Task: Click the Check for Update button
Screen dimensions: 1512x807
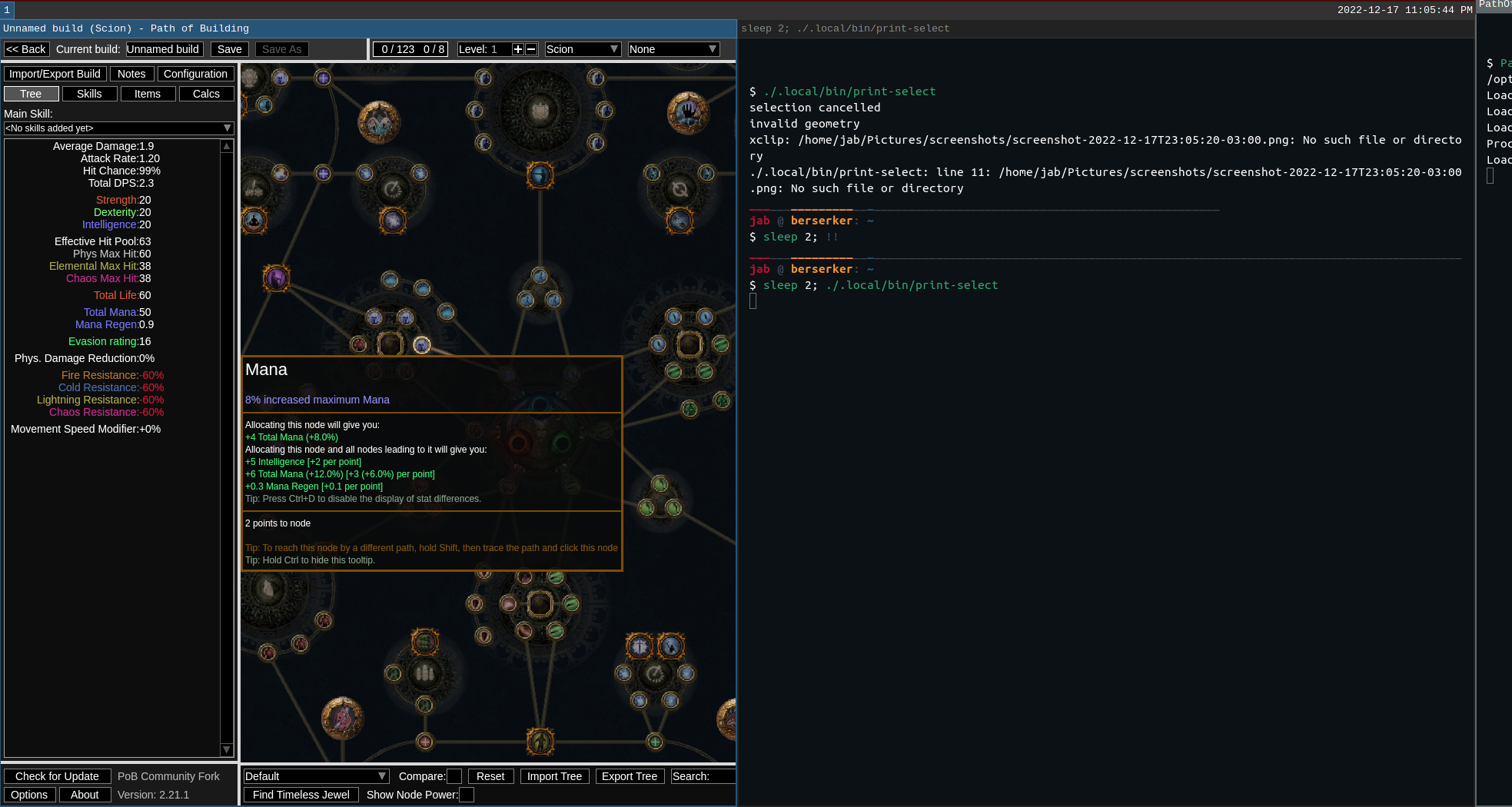Action: [57, 776]
